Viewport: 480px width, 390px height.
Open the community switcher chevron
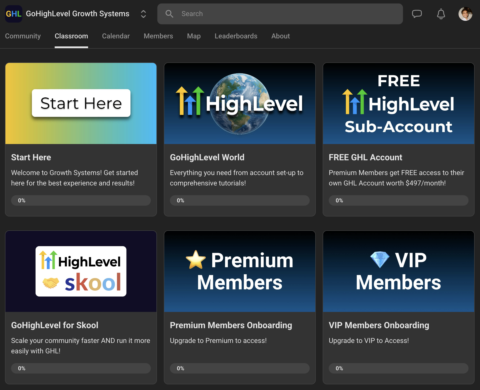[143, 14]
